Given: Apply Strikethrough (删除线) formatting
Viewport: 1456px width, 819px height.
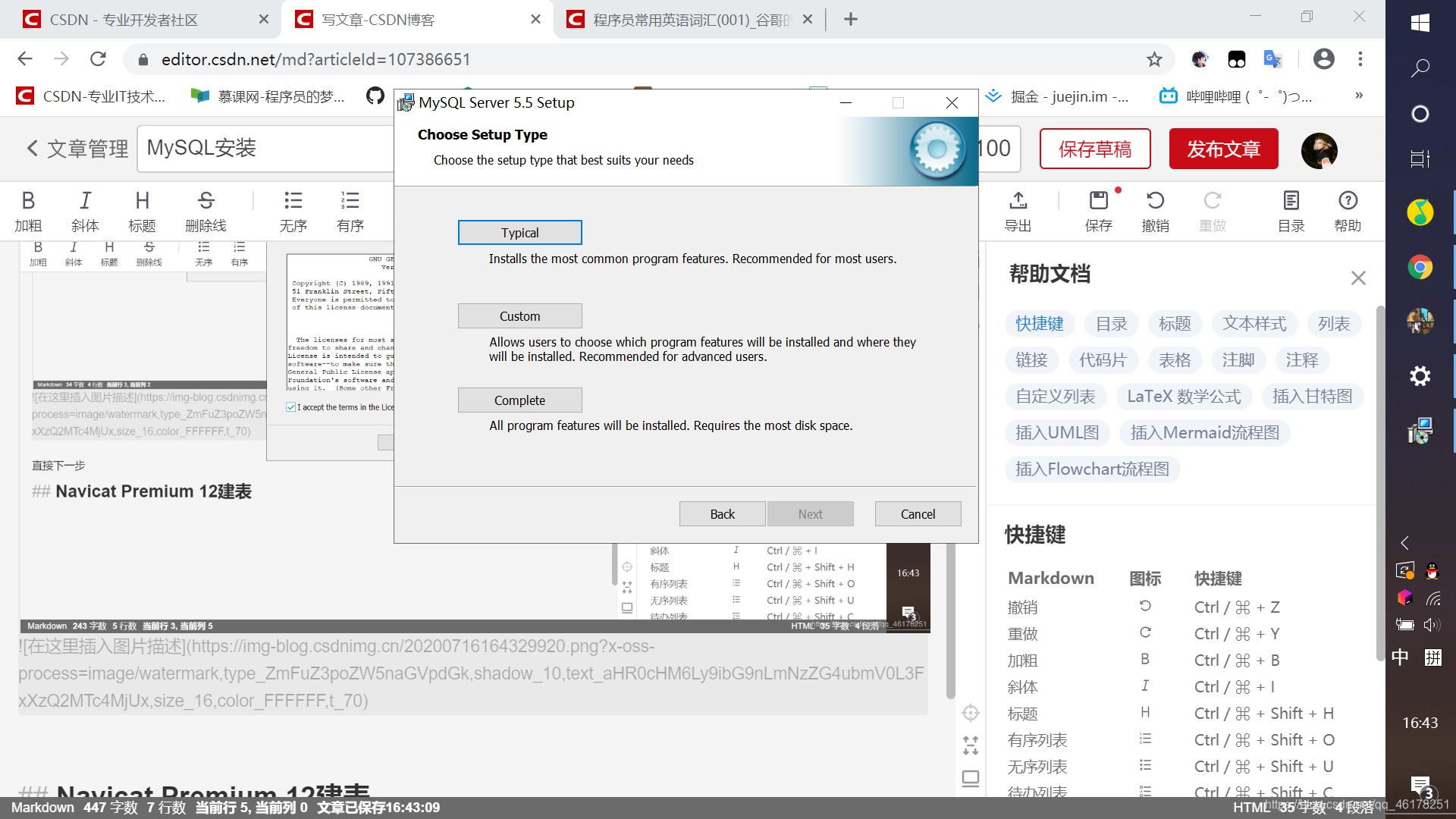Looking at the screenshot, I should tap(206, 211).
